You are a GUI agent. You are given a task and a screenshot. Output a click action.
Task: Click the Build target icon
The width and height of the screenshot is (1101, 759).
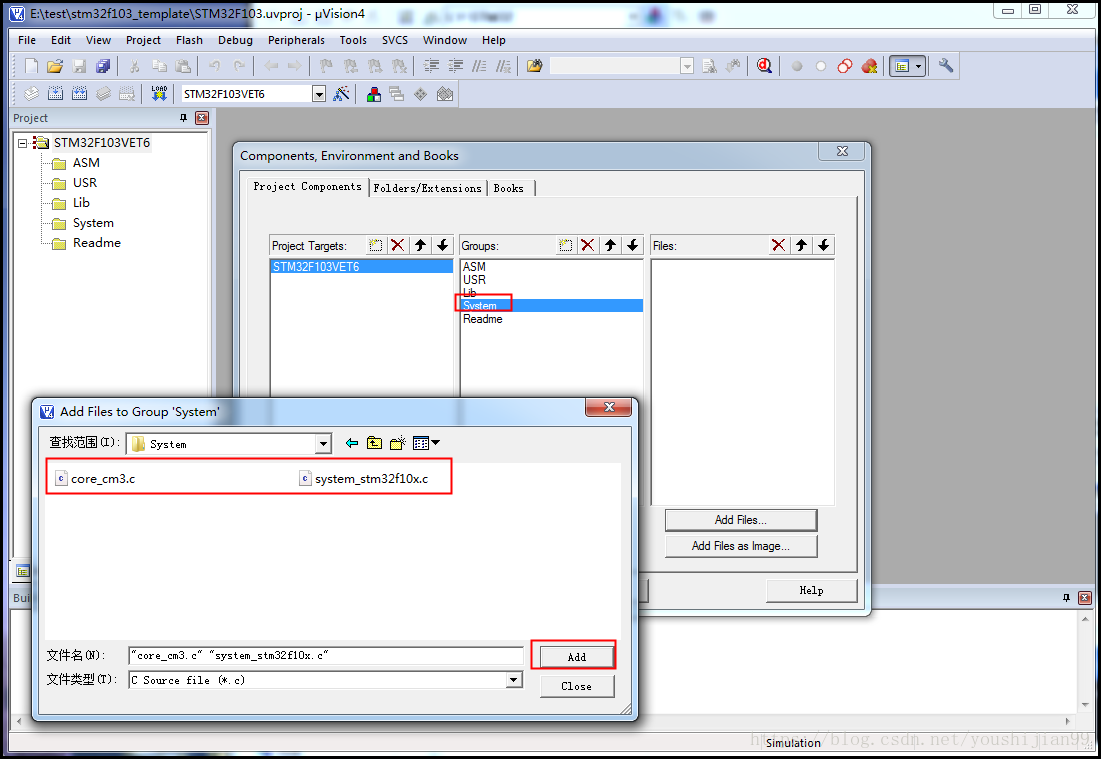[55, 93]
